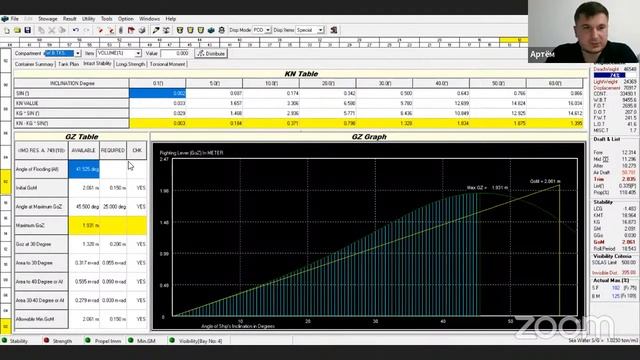Click the icon right of Disp Items dropdown
This screenshot has width=640, height=360.
[334, 30]
